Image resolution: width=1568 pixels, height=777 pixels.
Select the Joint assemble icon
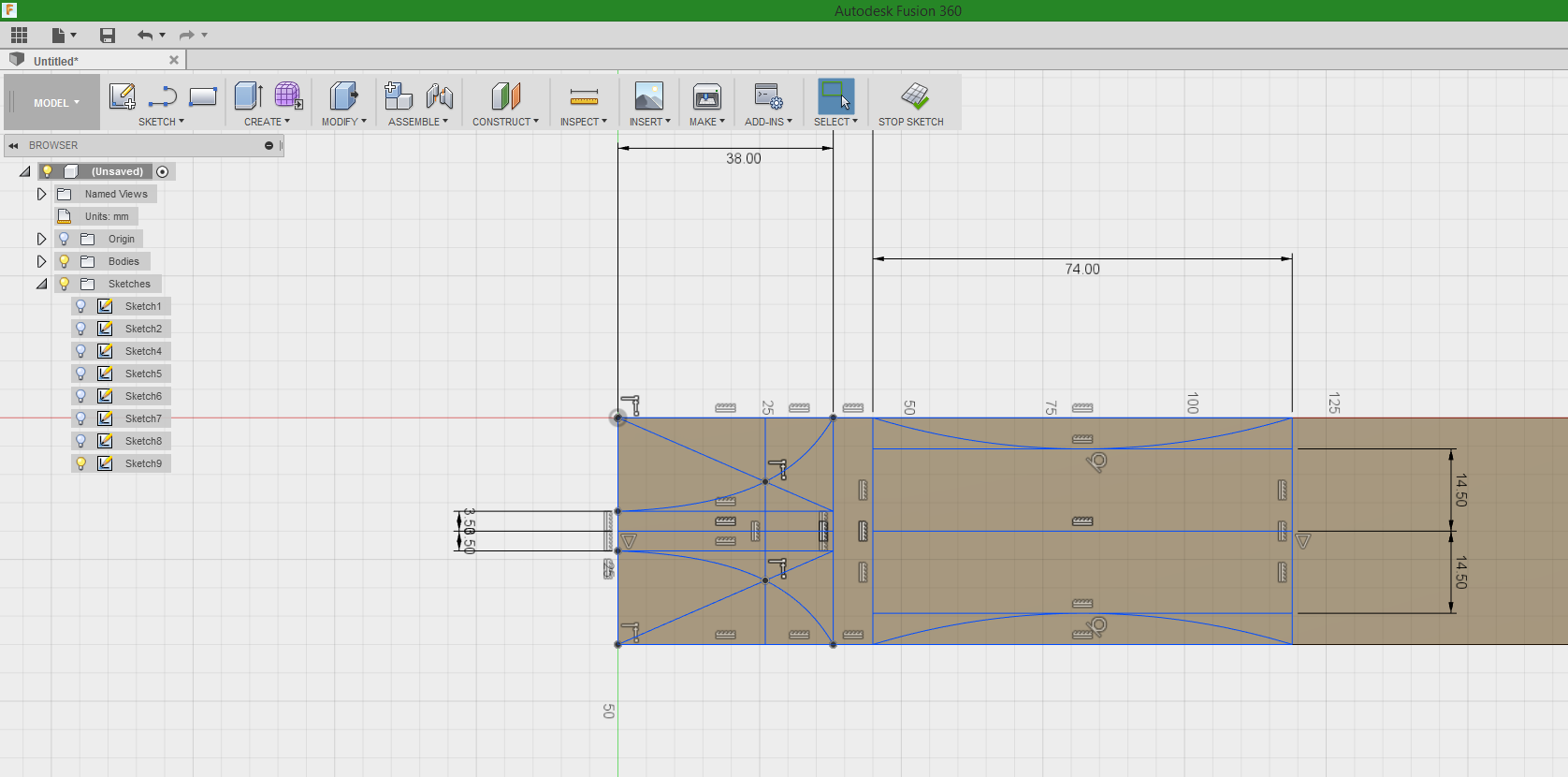tap(440, 95)
